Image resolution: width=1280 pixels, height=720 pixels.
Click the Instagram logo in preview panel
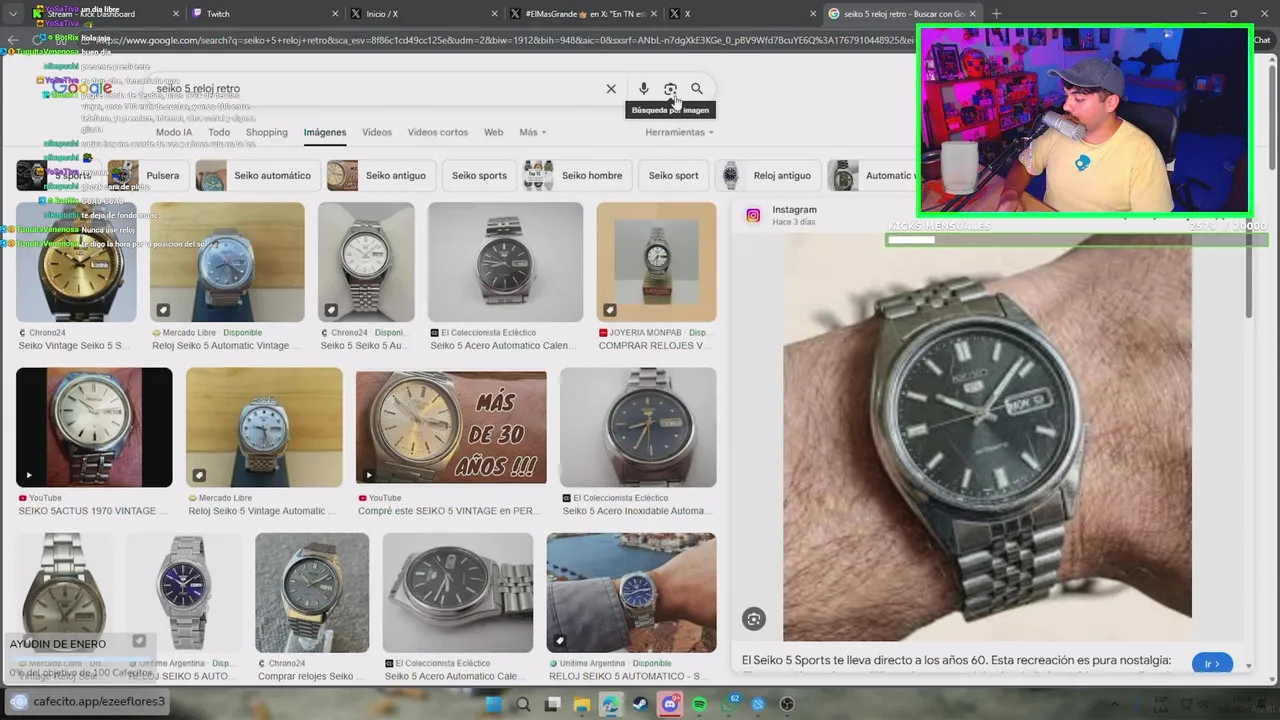point(753,215)
